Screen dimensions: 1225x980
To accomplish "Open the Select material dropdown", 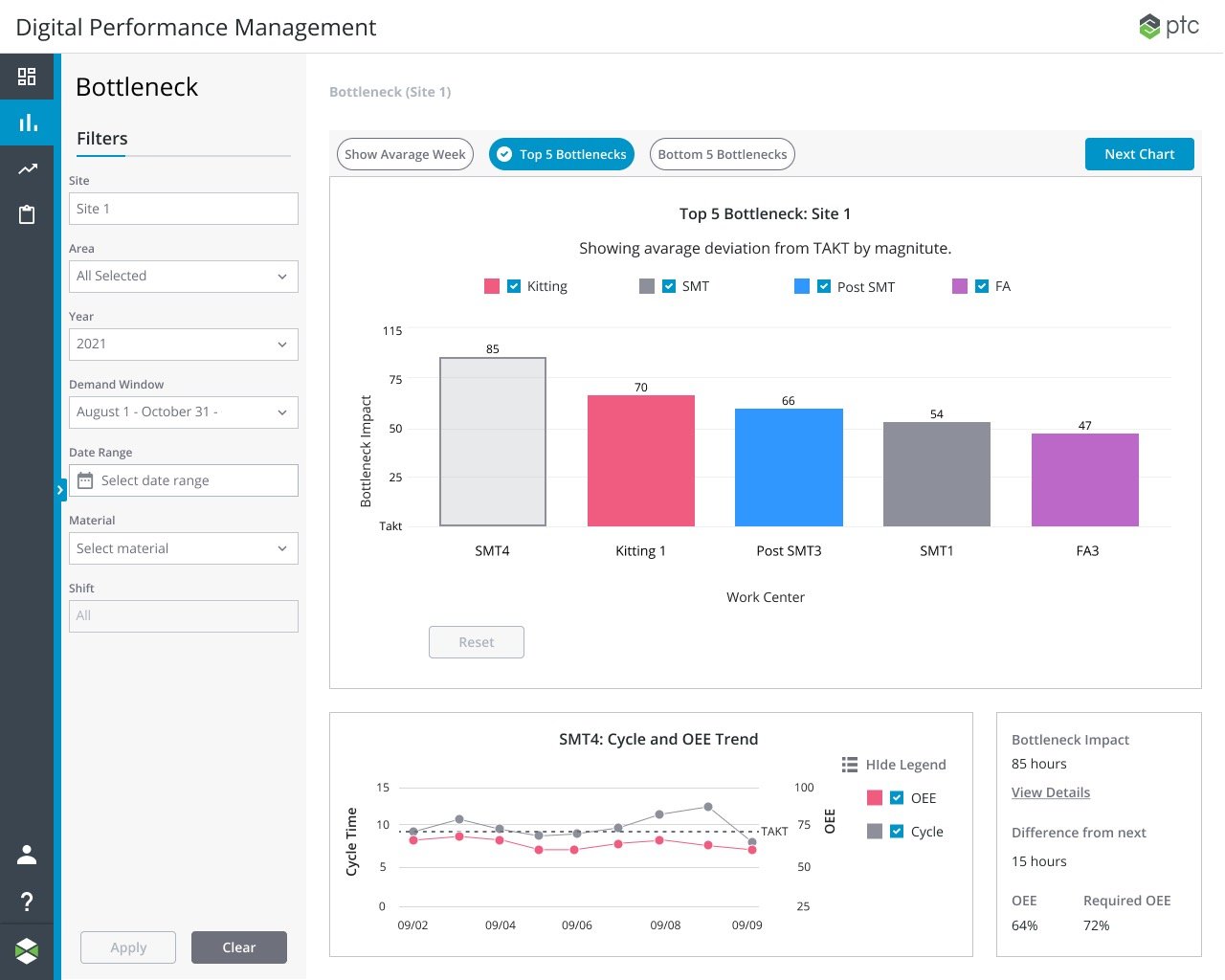I will click(x=184, y=548).
